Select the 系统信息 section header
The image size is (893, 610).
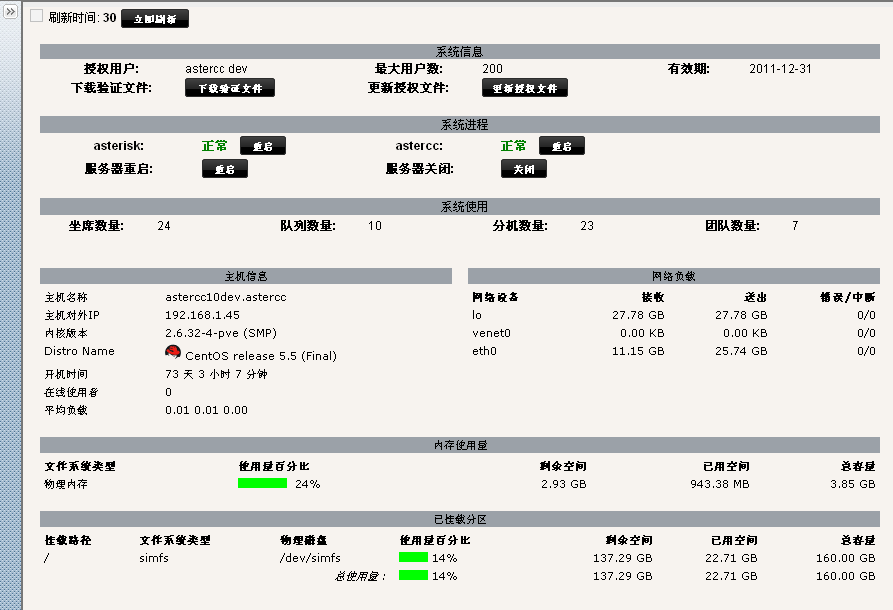point(459,52)
